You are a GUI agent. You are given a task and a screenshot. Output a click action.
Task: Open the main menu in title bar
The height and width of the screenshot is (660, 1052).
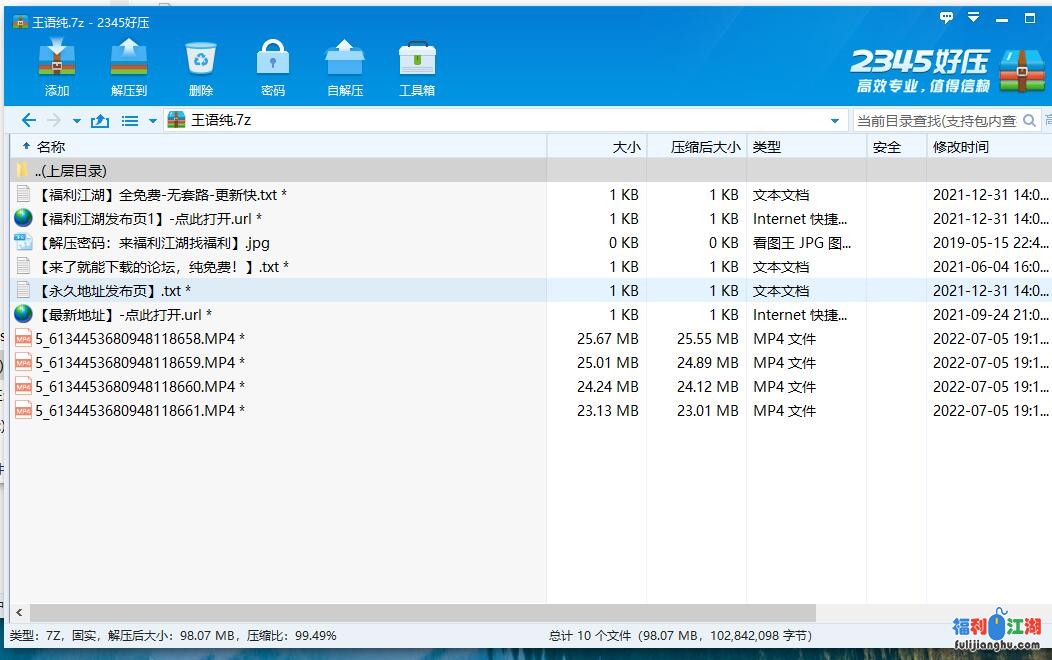tap(971, 18)
